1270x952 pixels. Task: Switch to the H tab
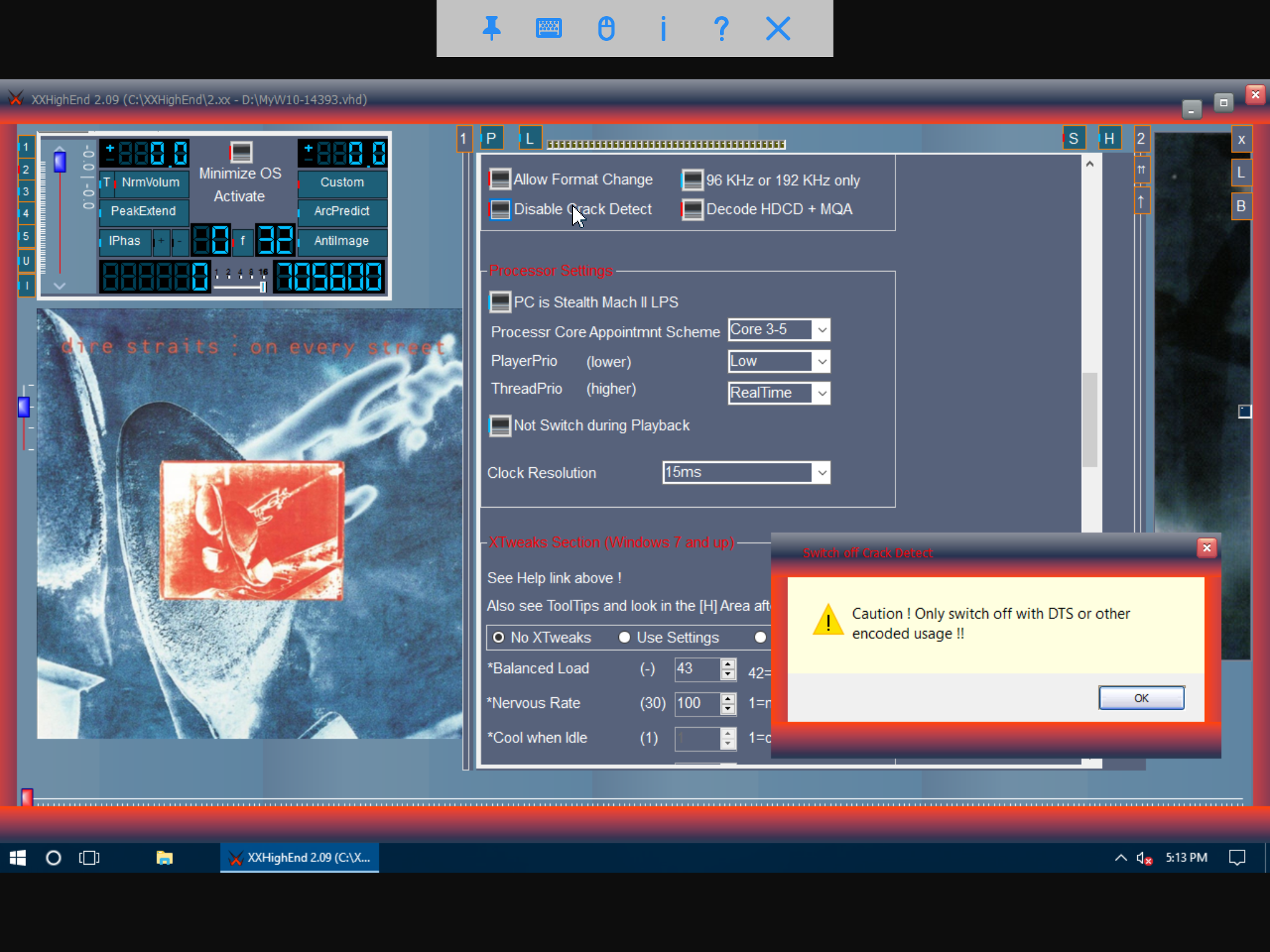1109,138
